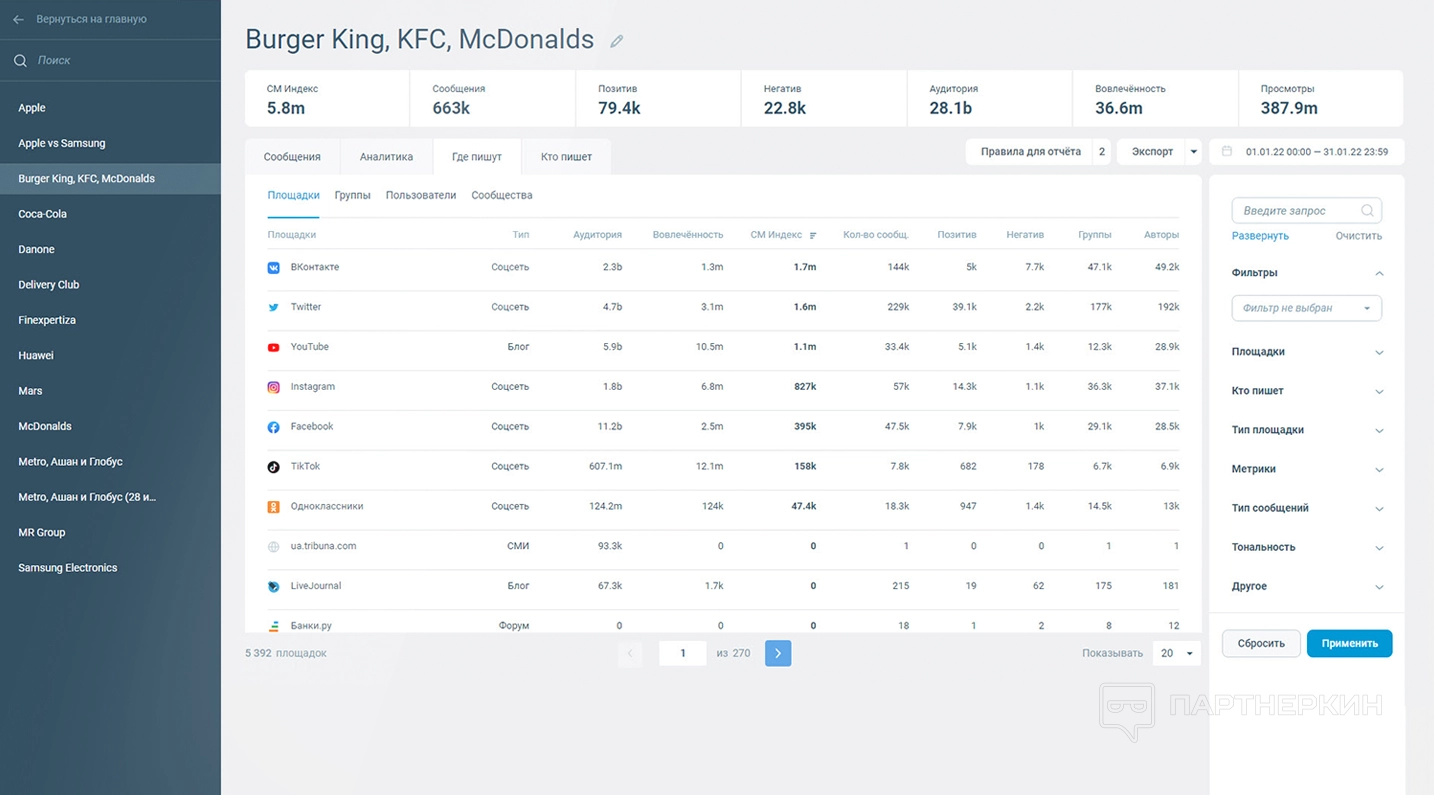Screen dimensions: 1434x795
Task: Click the 'Введите запрос' input field
Action: pos(1306,211)
